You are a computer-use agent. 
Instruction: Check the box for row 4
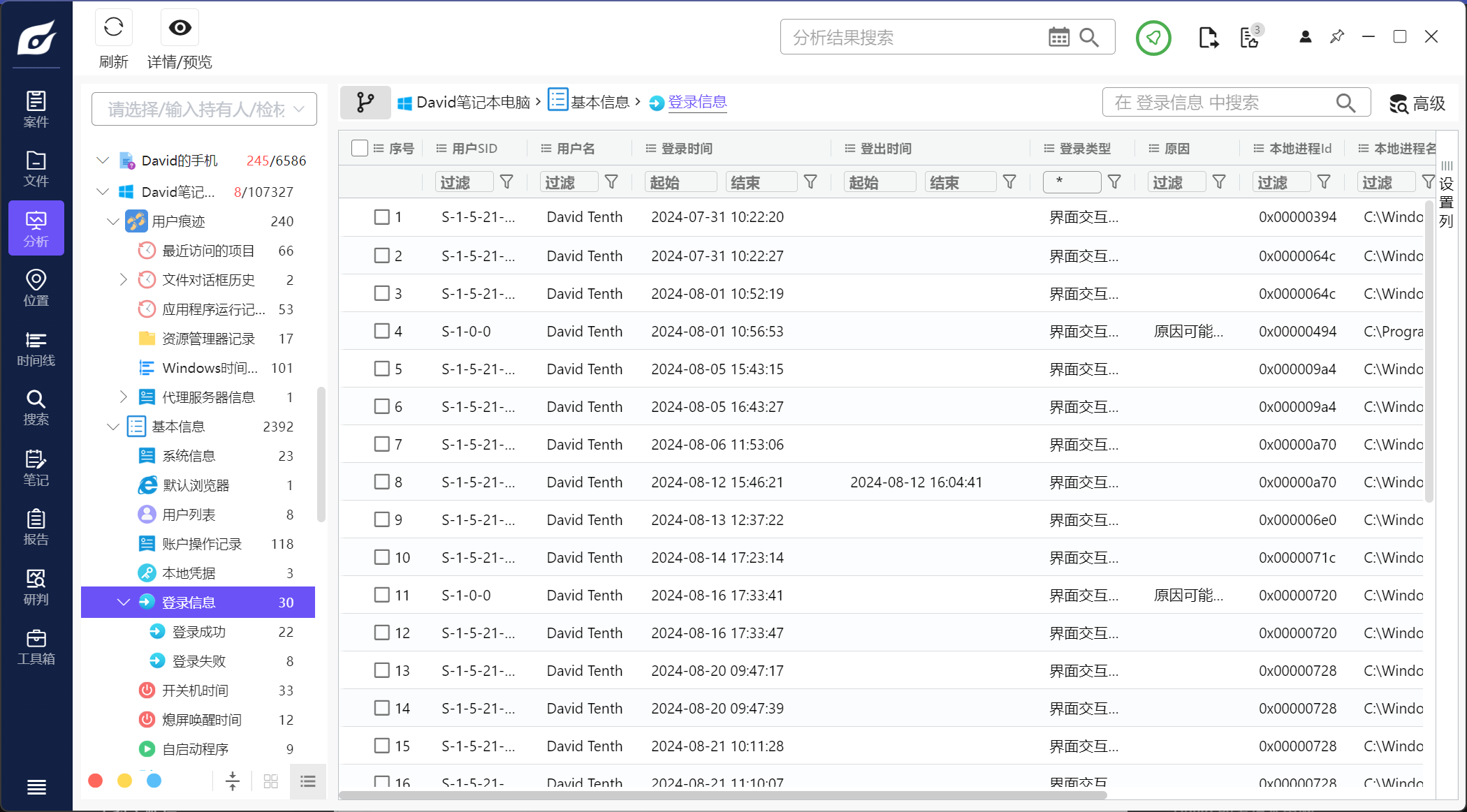point(381,331)
